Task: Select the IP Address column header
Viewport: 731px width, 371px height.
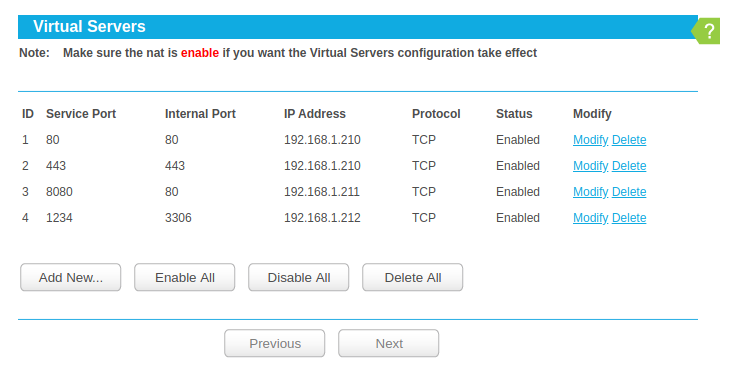Action: (315, 114)
